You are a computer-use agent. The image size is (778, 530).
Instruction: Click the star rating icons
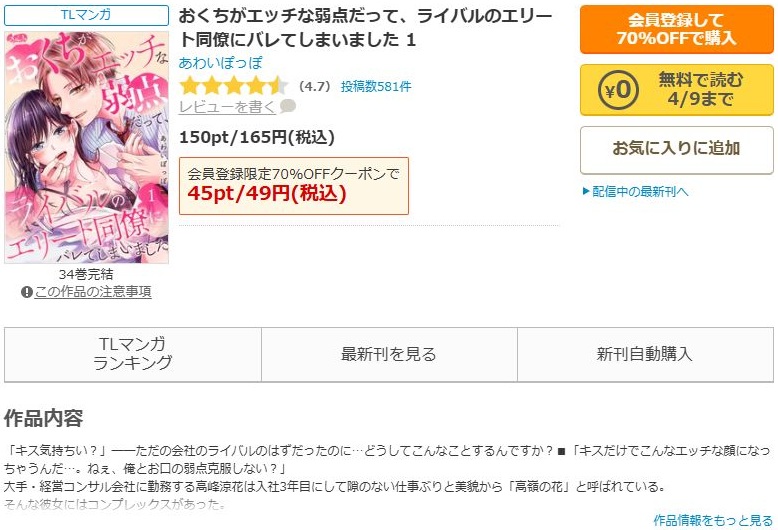coord(233,86)
